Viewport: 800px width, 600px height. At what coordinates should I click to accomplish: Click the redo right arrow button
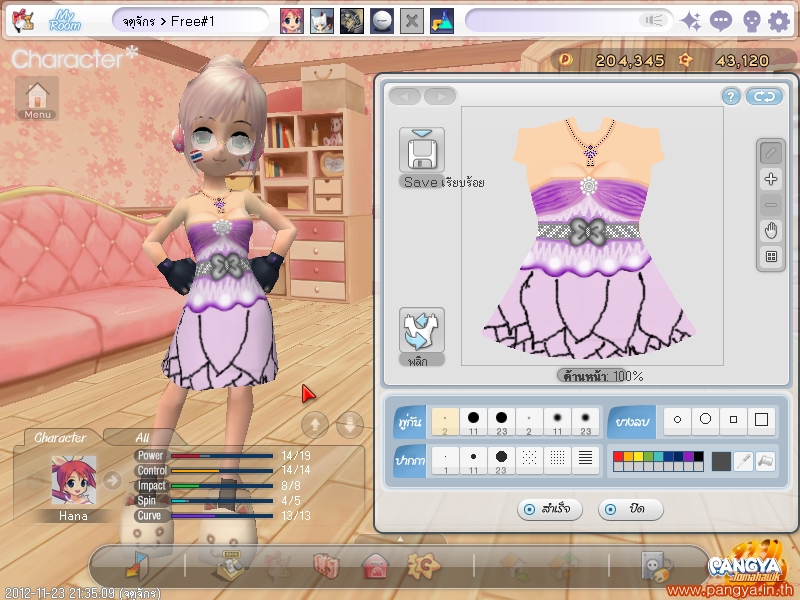[x=440, y=96]
